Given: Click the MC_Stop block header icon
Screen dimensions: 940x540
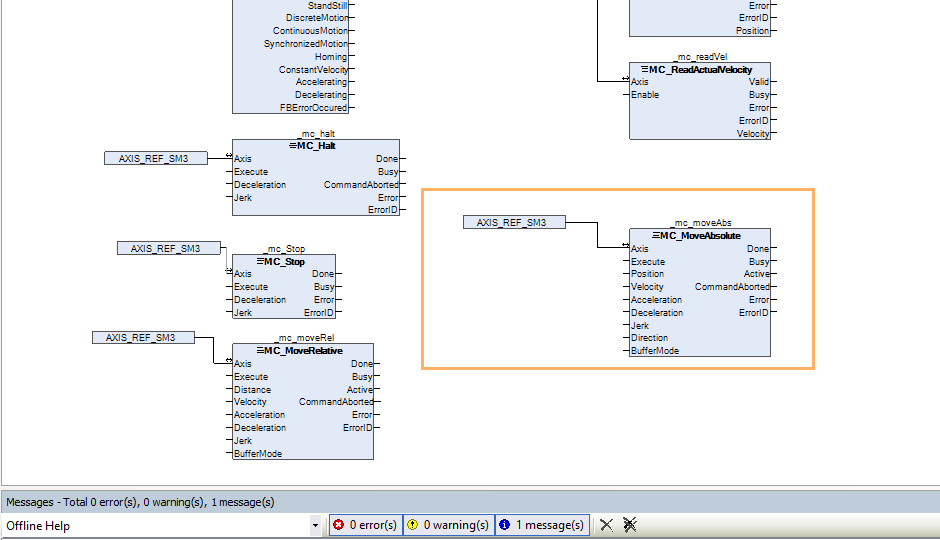Looking at the screenshot, I should (259, 261).
